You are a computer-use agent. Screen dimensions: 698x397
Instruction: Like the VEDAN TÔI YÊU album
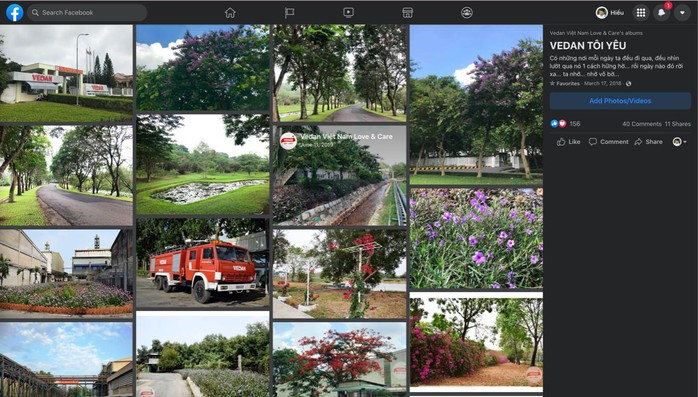(568, 142)
